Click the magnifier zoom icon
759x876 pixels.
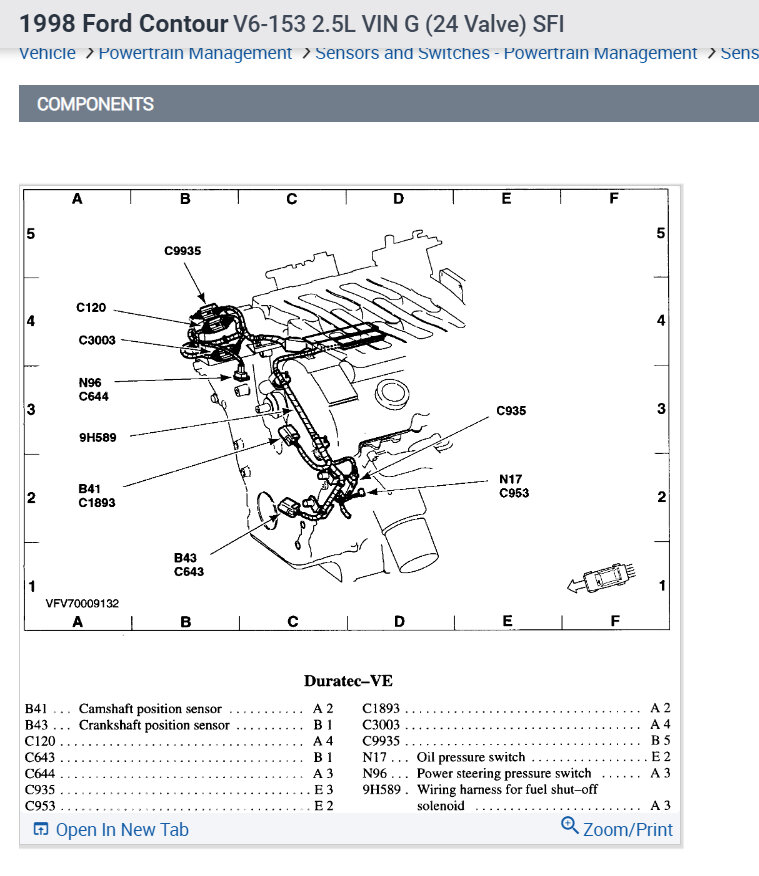tap(569, 826)
